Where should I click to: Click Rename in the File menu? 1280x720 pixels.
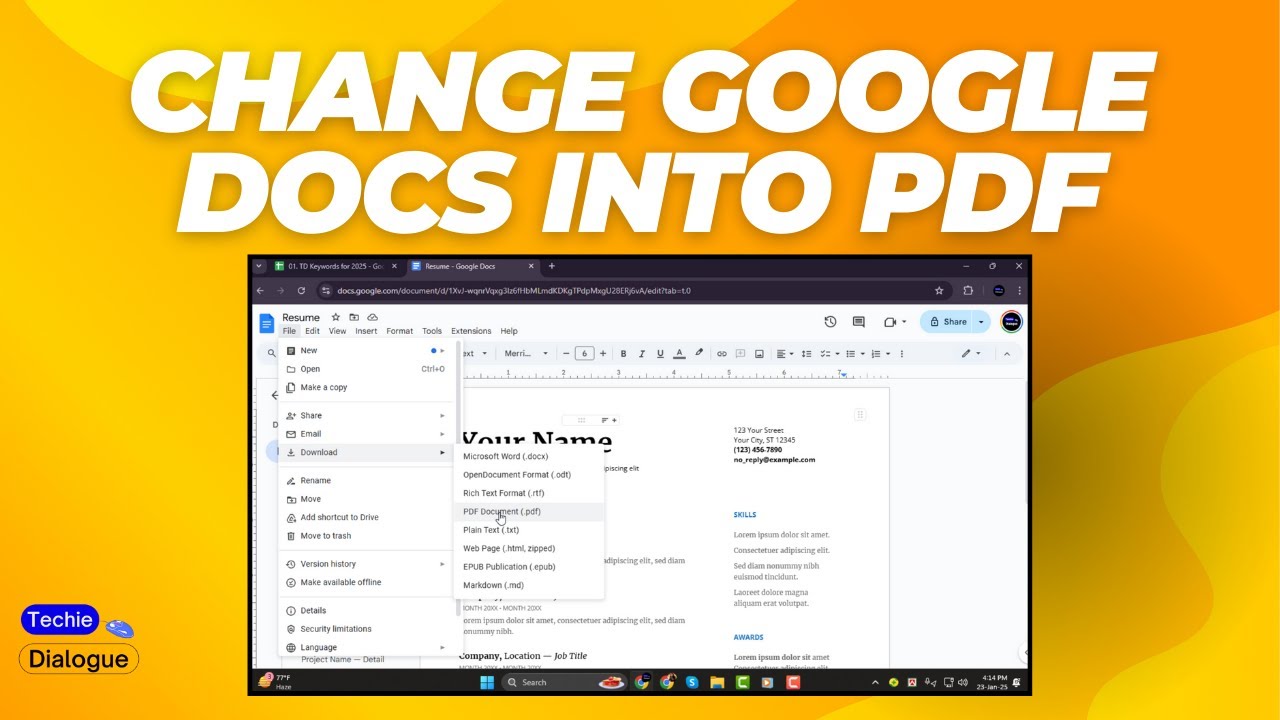[366, 481]
